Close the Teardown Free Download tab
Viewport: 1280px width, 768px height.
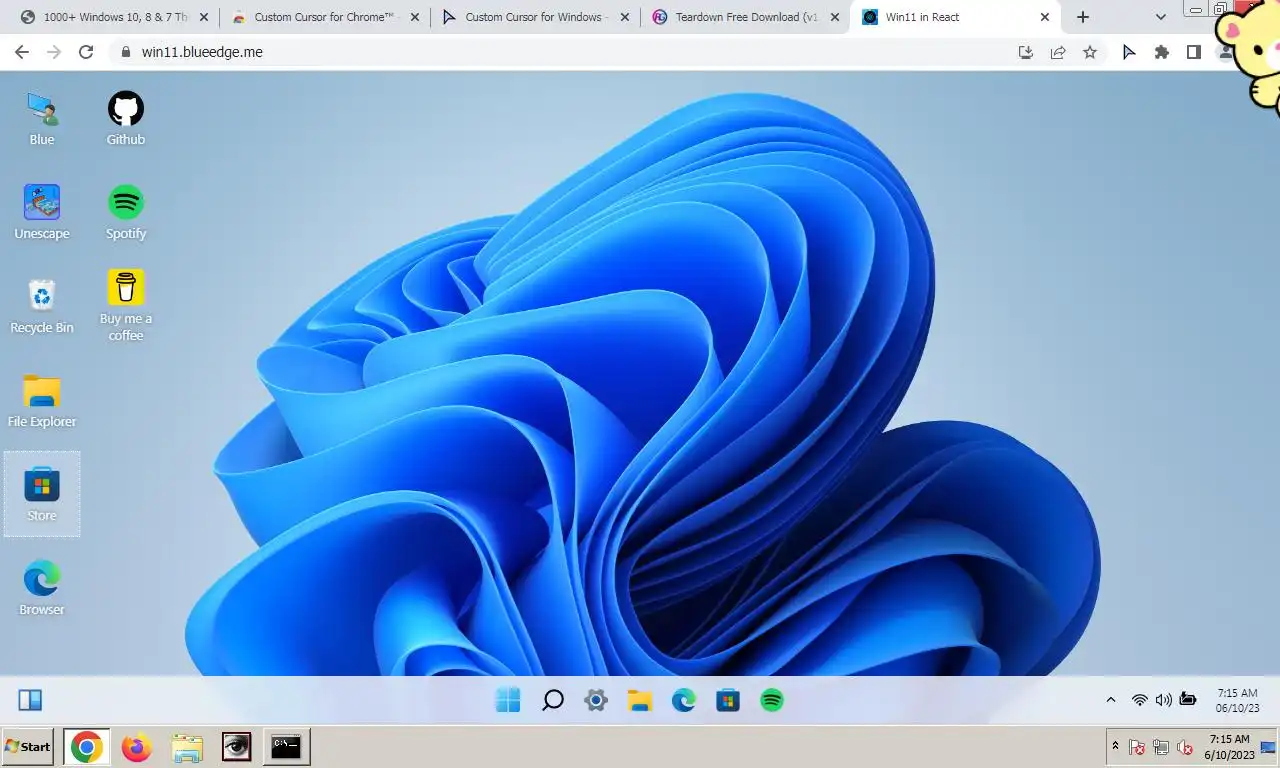[835, 17]
